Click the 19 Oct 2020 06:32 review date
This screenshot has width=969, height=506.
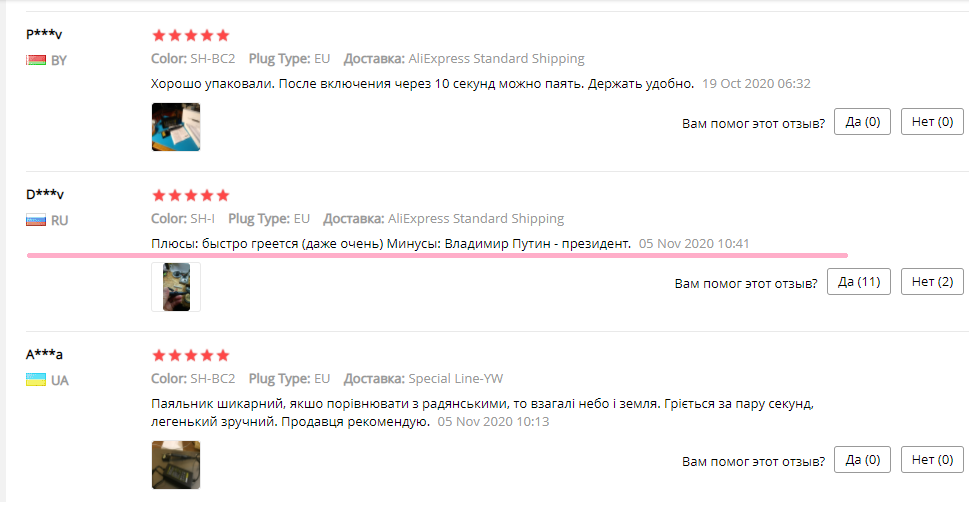pos(756,84)
